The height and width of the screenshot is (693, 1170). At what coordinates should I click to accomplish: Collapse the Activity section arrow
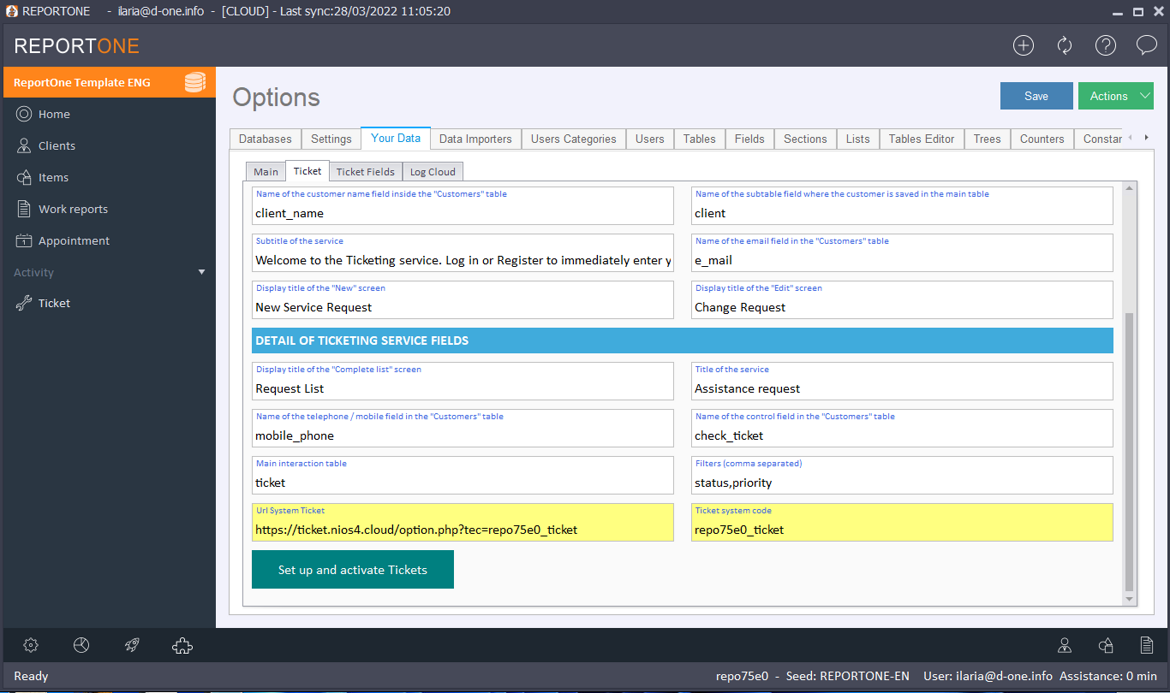point(202,272)
